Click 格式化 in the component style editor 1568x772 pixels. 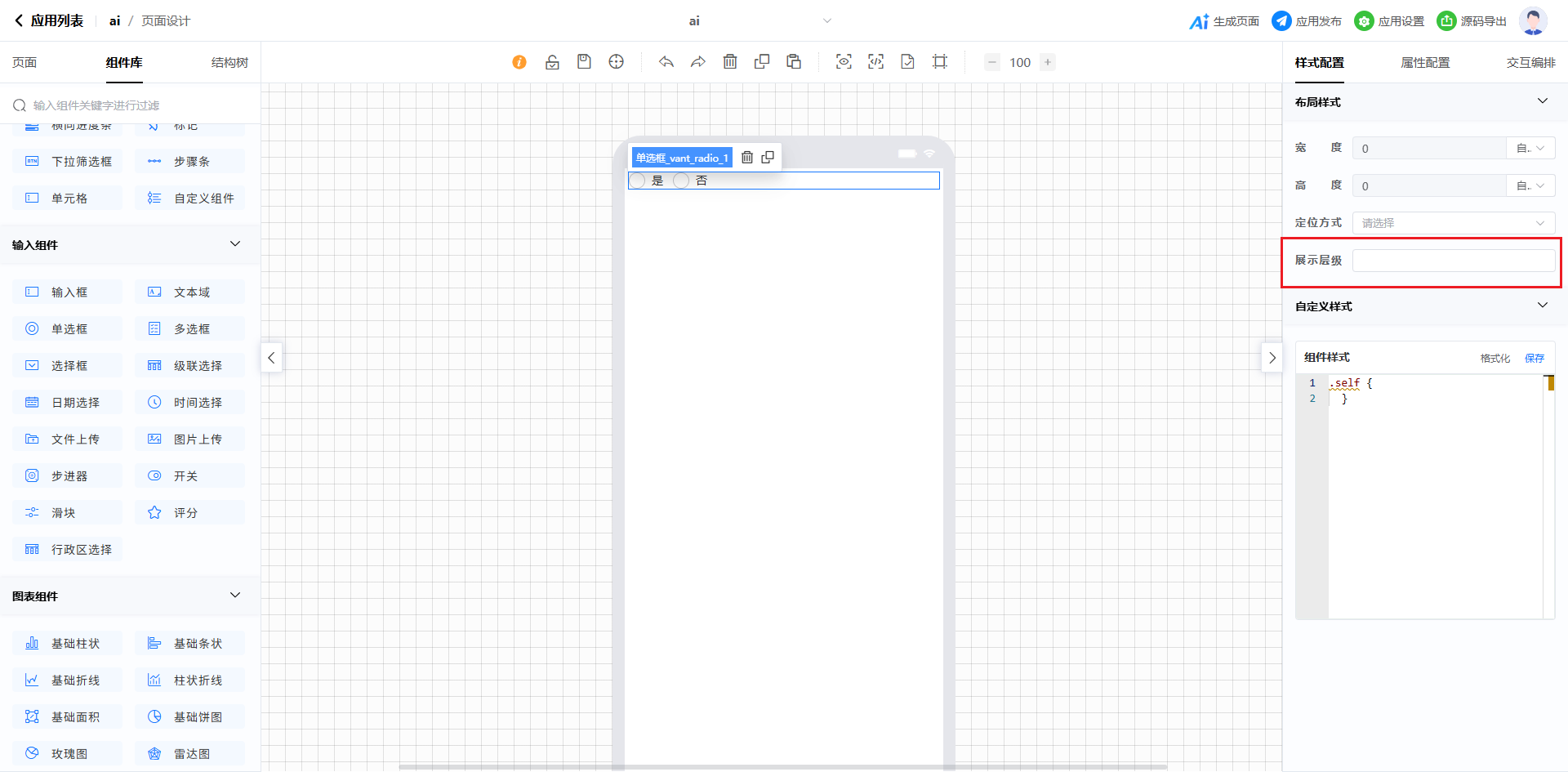point(1494,358)
